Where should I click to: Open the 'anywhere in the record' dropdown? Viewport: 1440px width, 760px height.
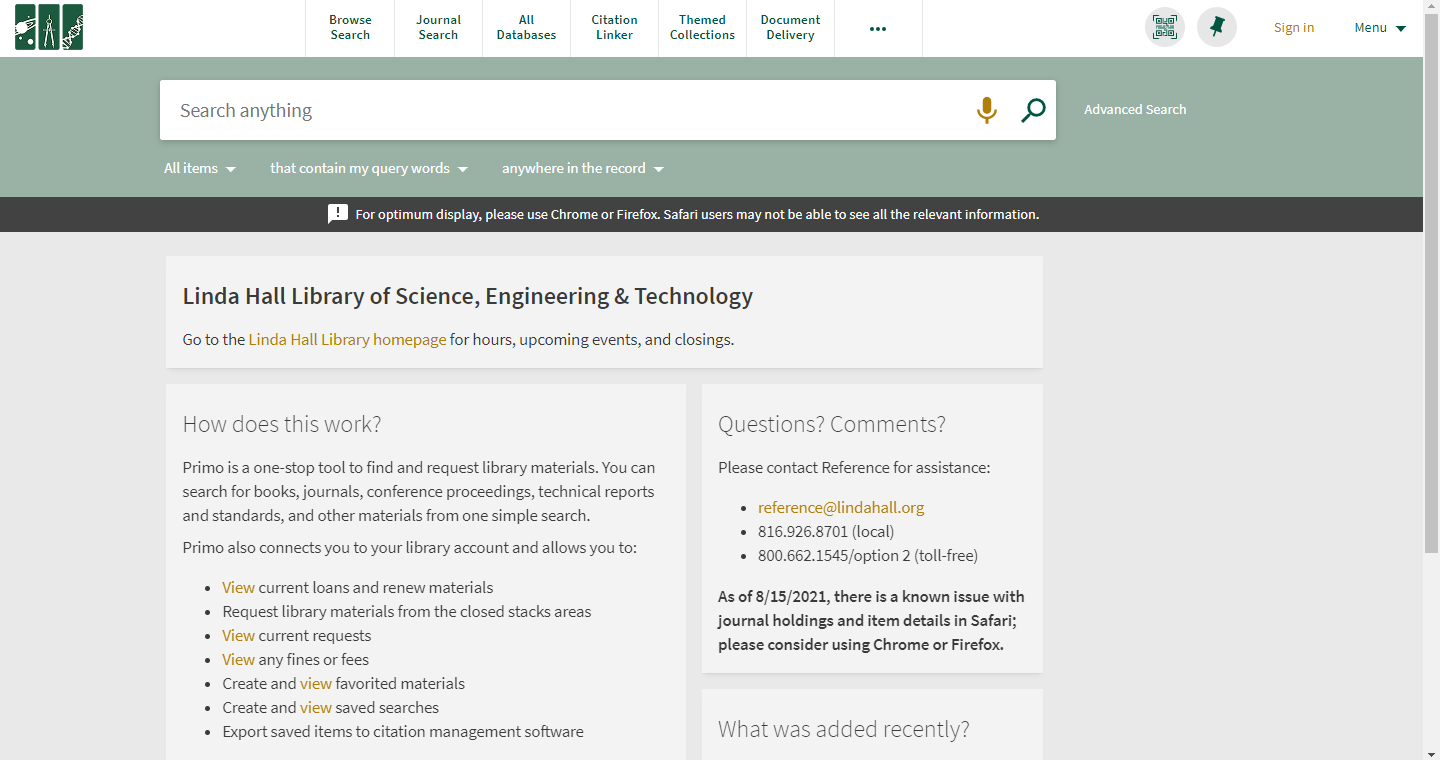point(583,168)
